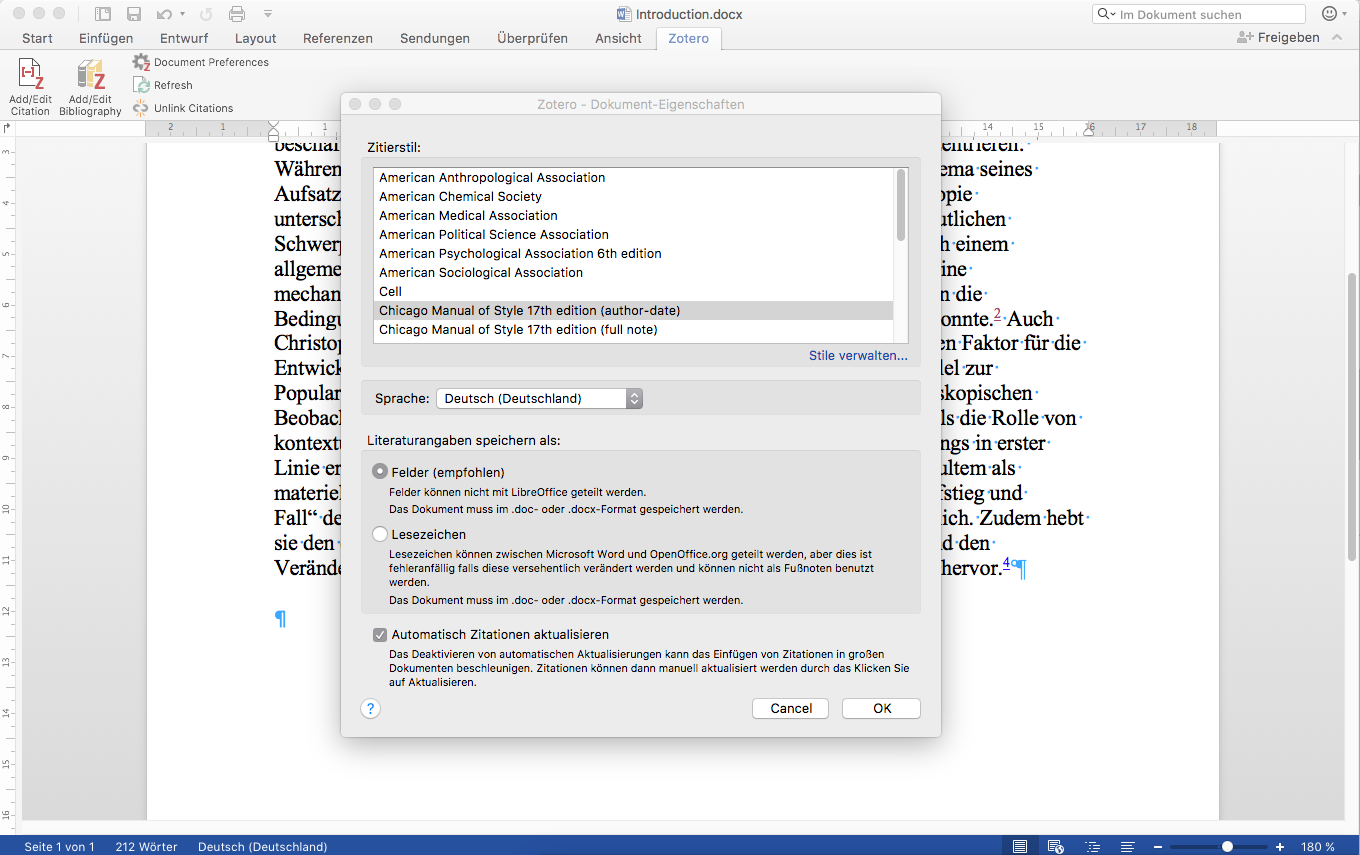This screenshot has height=855, width=1360.
Task: Select American Anthropological Association style
Action: [634, 177]
